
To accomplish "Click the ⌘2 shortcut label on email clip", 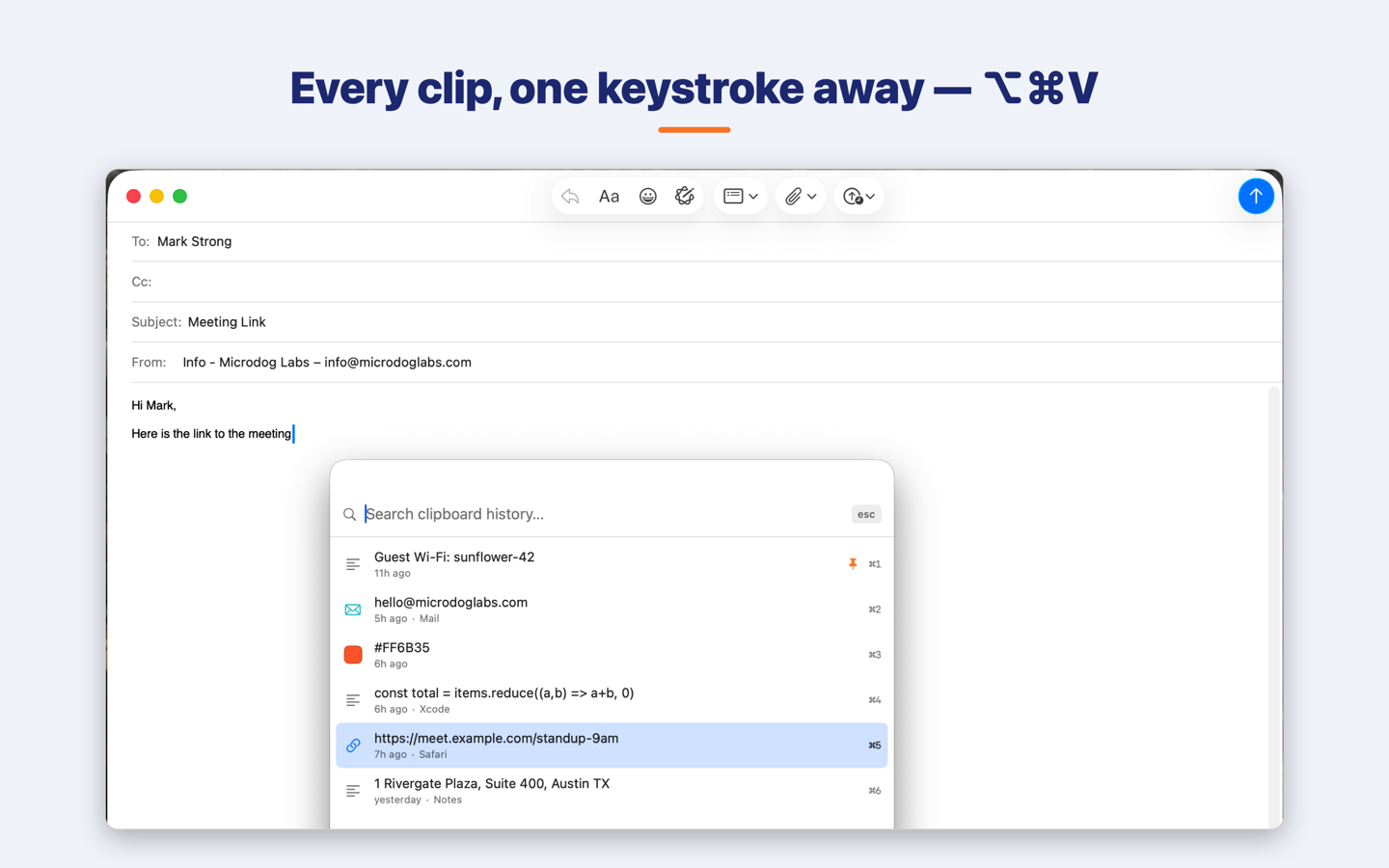I will point(875,610).
